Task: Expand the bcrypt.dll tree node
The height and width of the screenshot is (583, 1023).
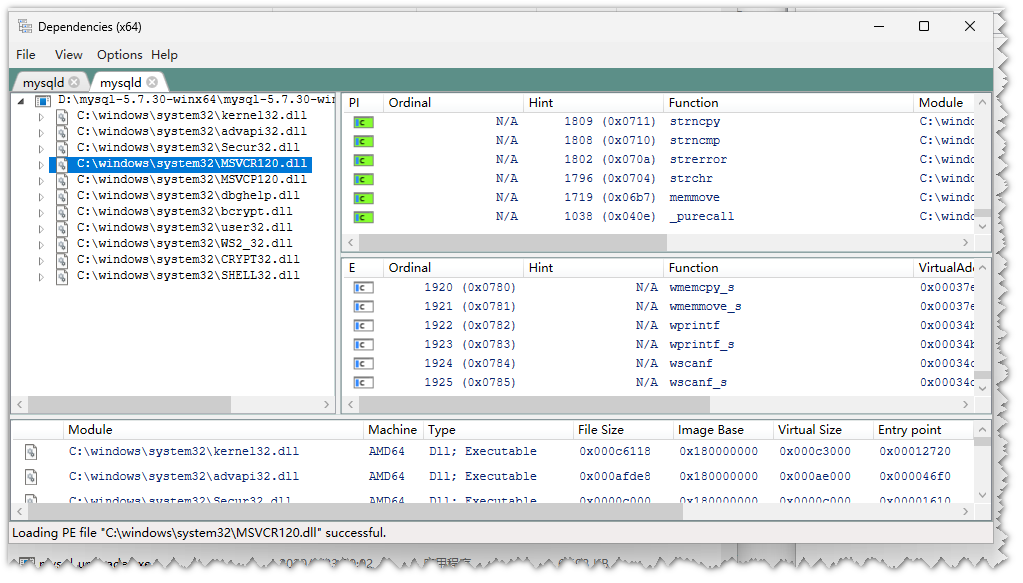Action: pos(40,213)
